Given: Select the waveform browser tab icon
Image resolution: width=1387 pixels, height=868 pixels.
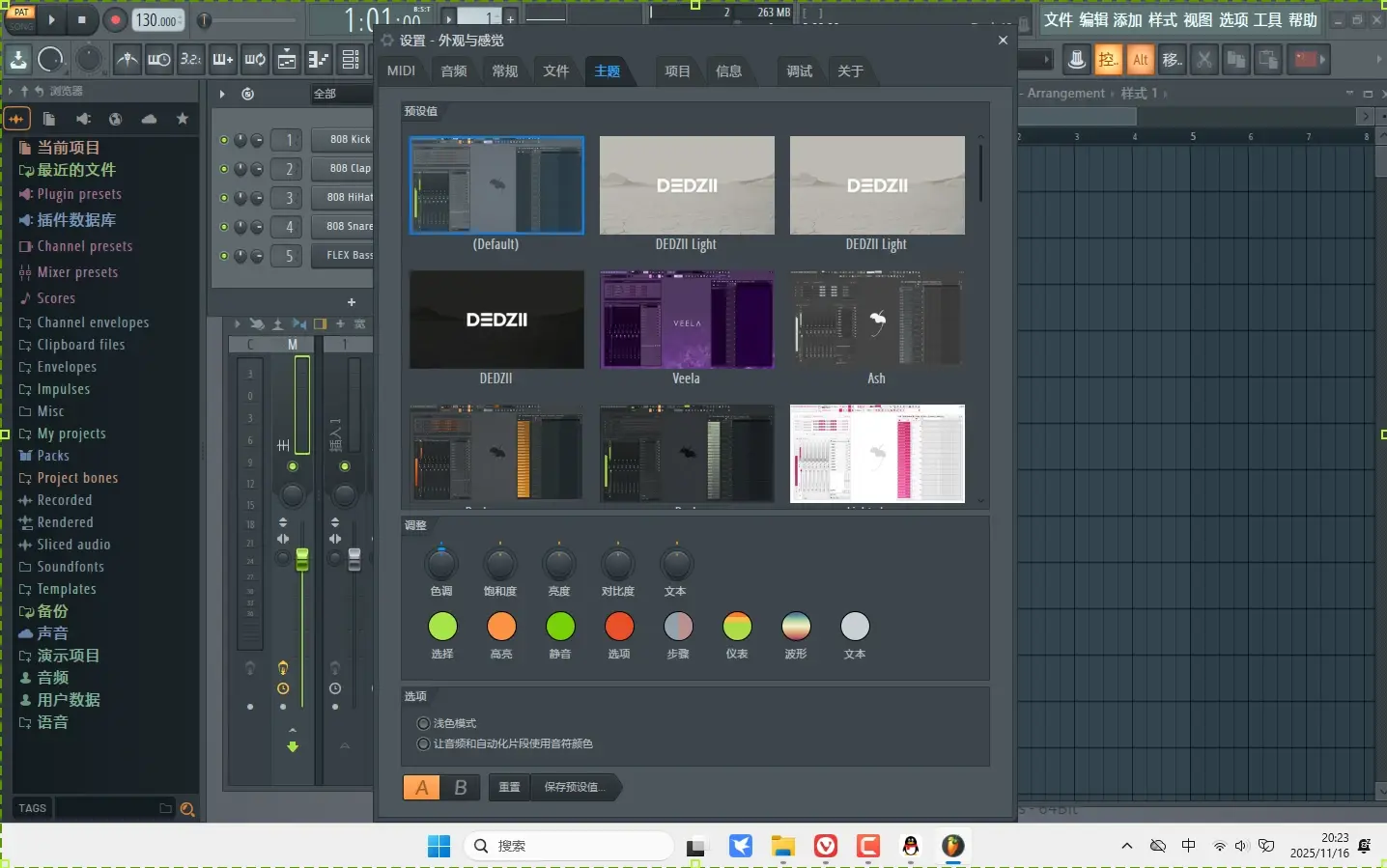Looking at the screenshot, I should (x=17, y=119).
